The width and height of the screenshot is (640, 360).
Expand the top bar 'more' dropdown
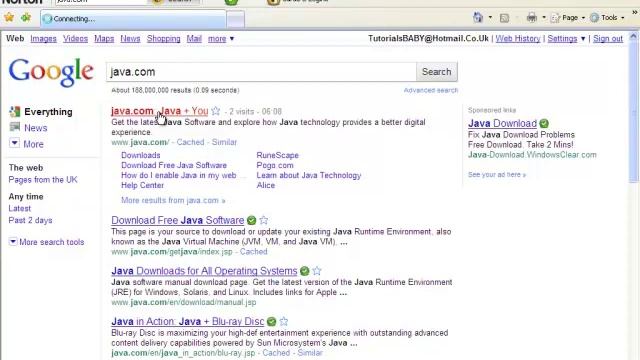(x=221, y=38)
